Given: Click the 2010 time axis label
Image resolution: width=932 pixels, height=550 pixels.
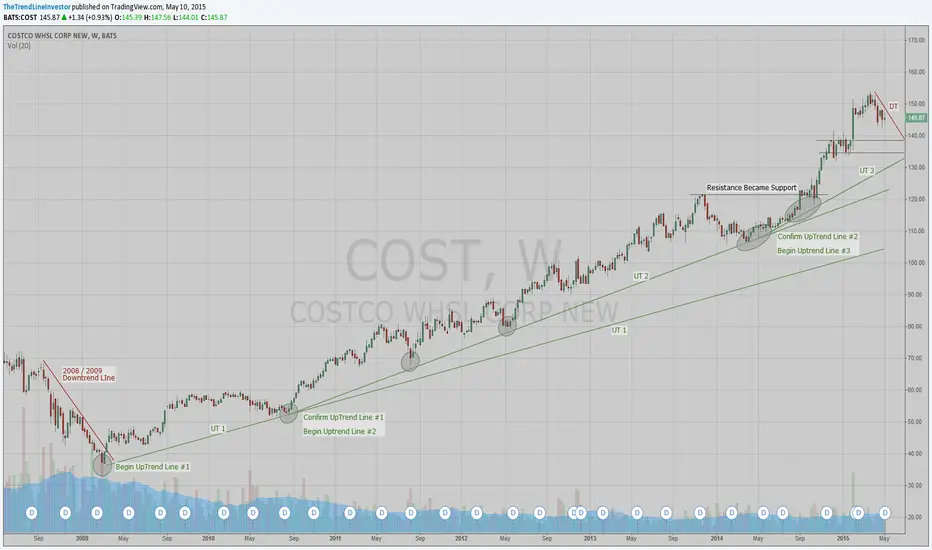Looking at the screenshot, I should pos(208,539).
